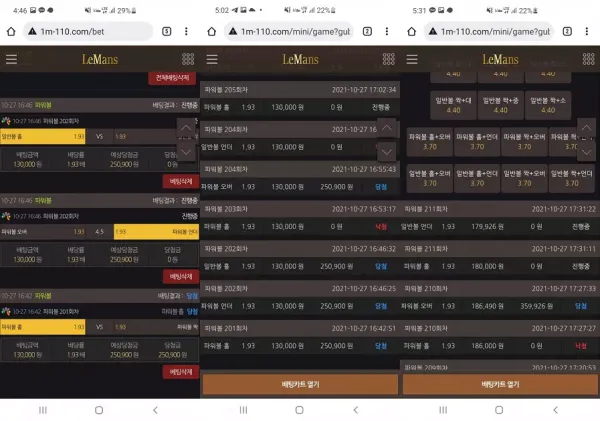Select the 일반볼 짝+언더 3.70 odds button

click(572, 178)
